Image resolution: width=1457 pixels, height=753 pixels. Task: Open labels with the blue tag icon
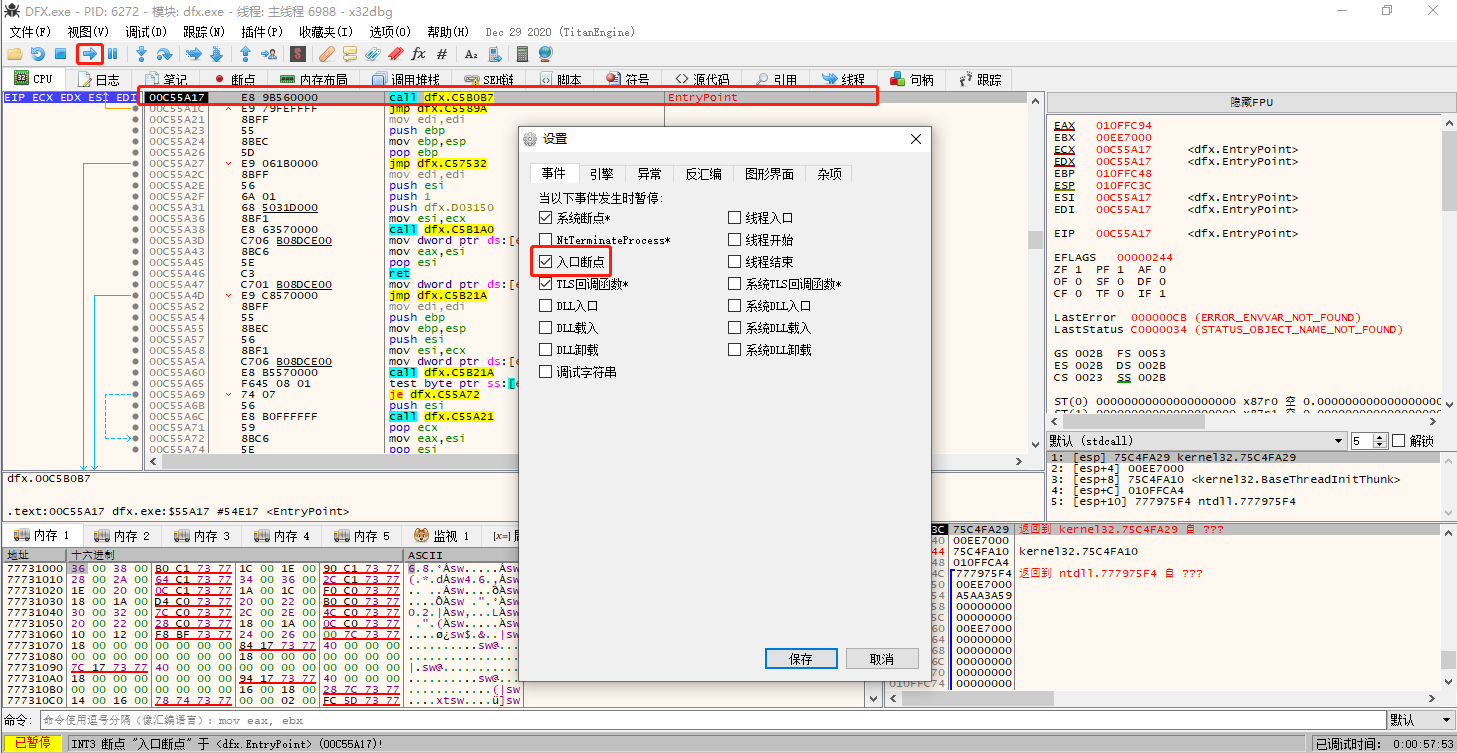373,54
